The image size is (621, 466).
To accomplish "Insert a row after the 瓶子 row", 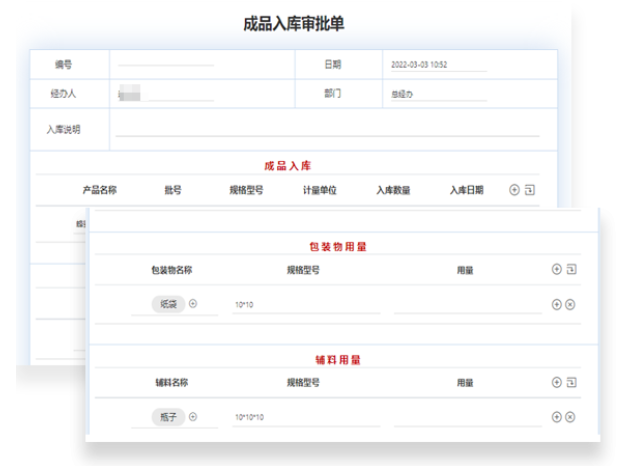I will pyautogui.click(x=557, y=417).
